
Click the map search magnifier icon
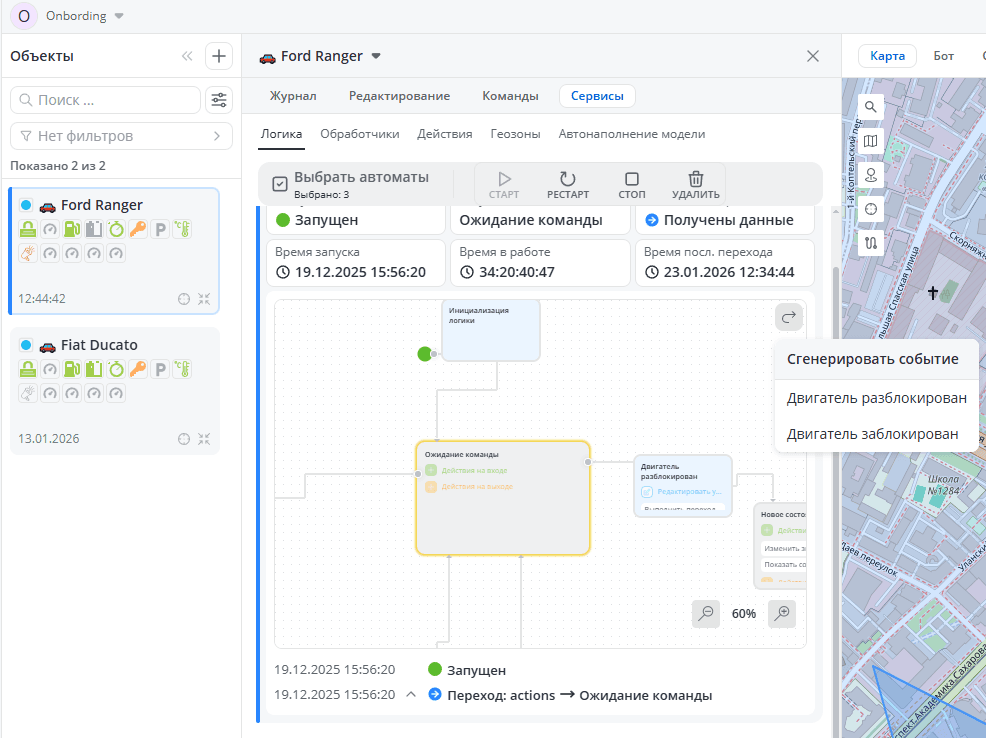pyautogui.click(x=871, y=107)
